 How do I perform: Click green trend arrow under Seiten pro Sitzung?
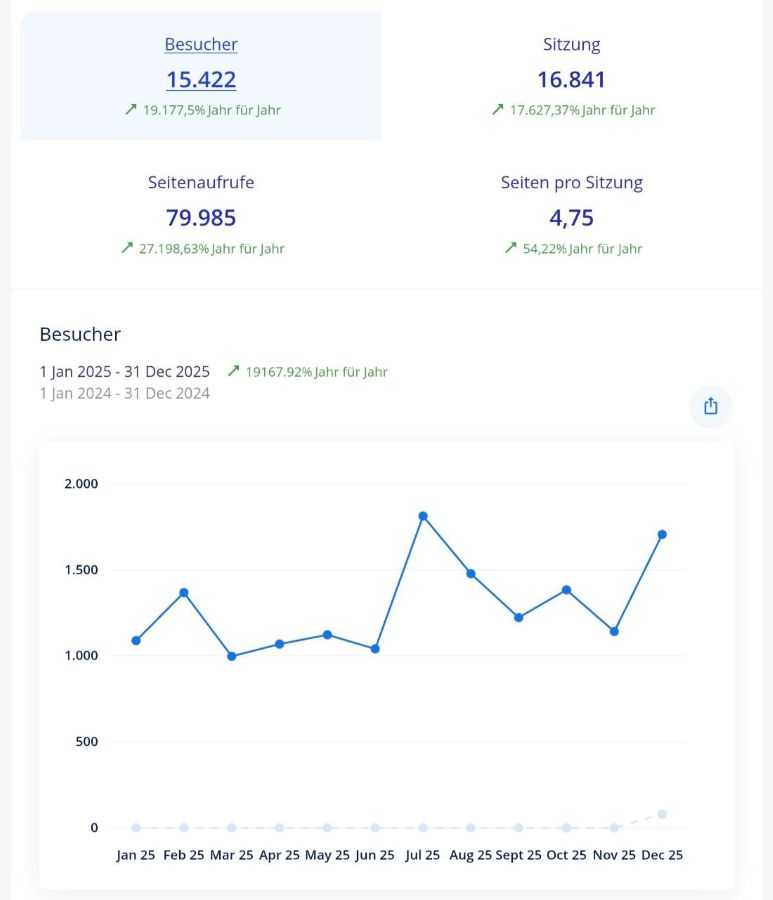point(510,248)
